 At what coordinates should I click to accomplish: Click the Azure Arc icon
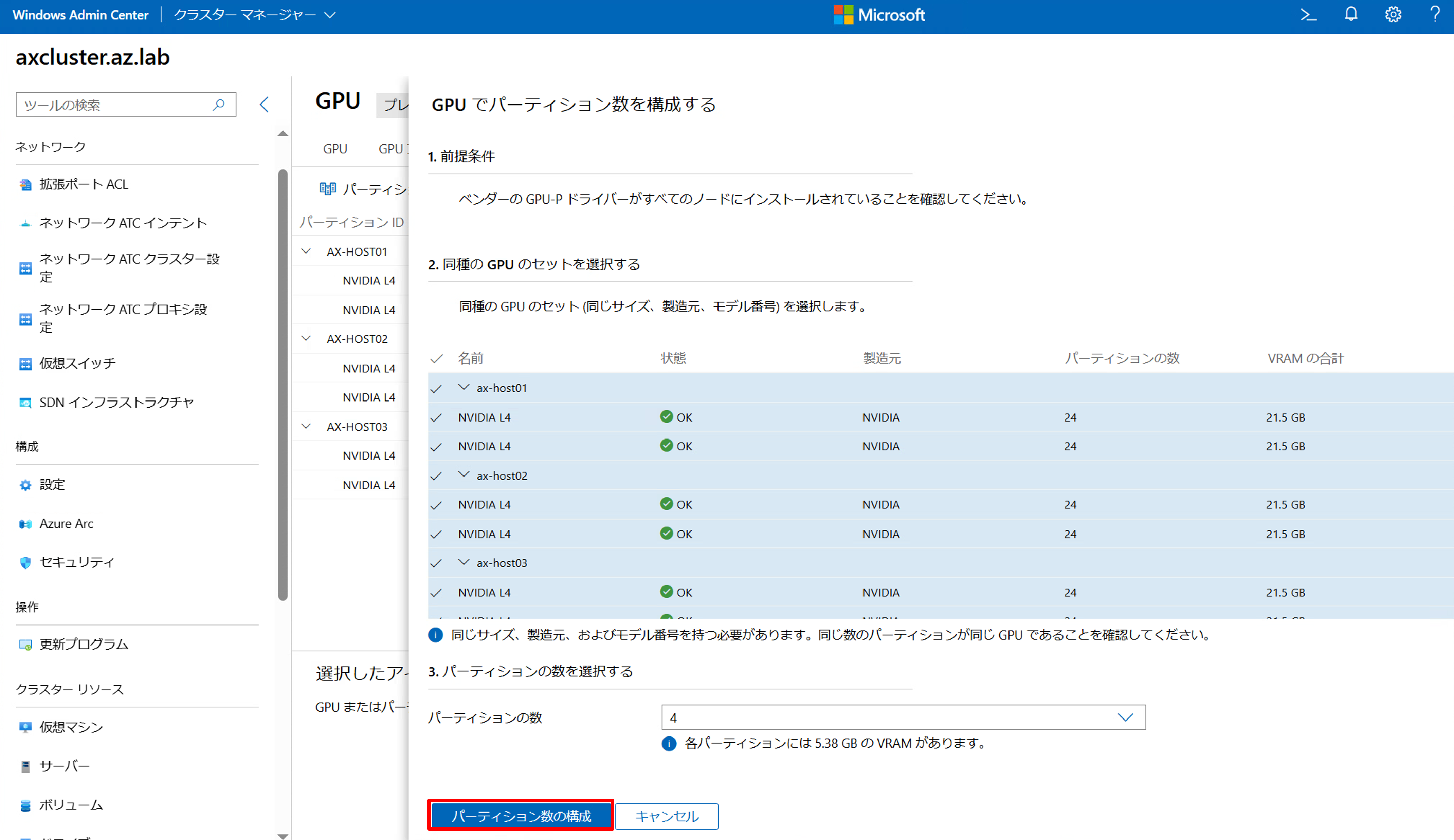click(x=25, y=524)
